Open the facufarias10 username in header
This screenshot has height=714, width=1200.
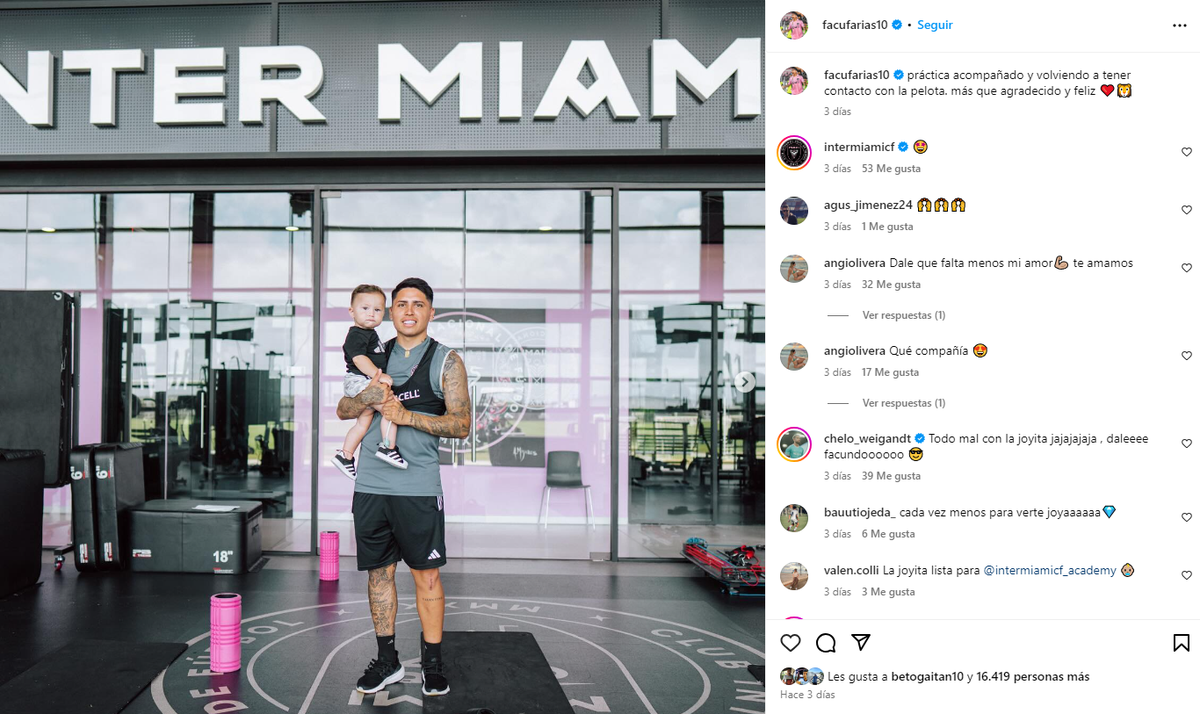pos(856,25)
